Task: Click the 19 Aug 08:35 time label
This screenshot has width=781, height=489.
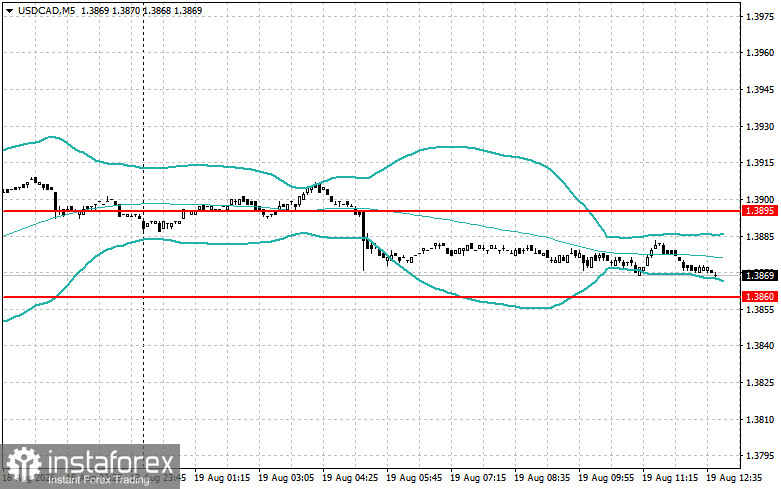Action: tap(542, 478)
